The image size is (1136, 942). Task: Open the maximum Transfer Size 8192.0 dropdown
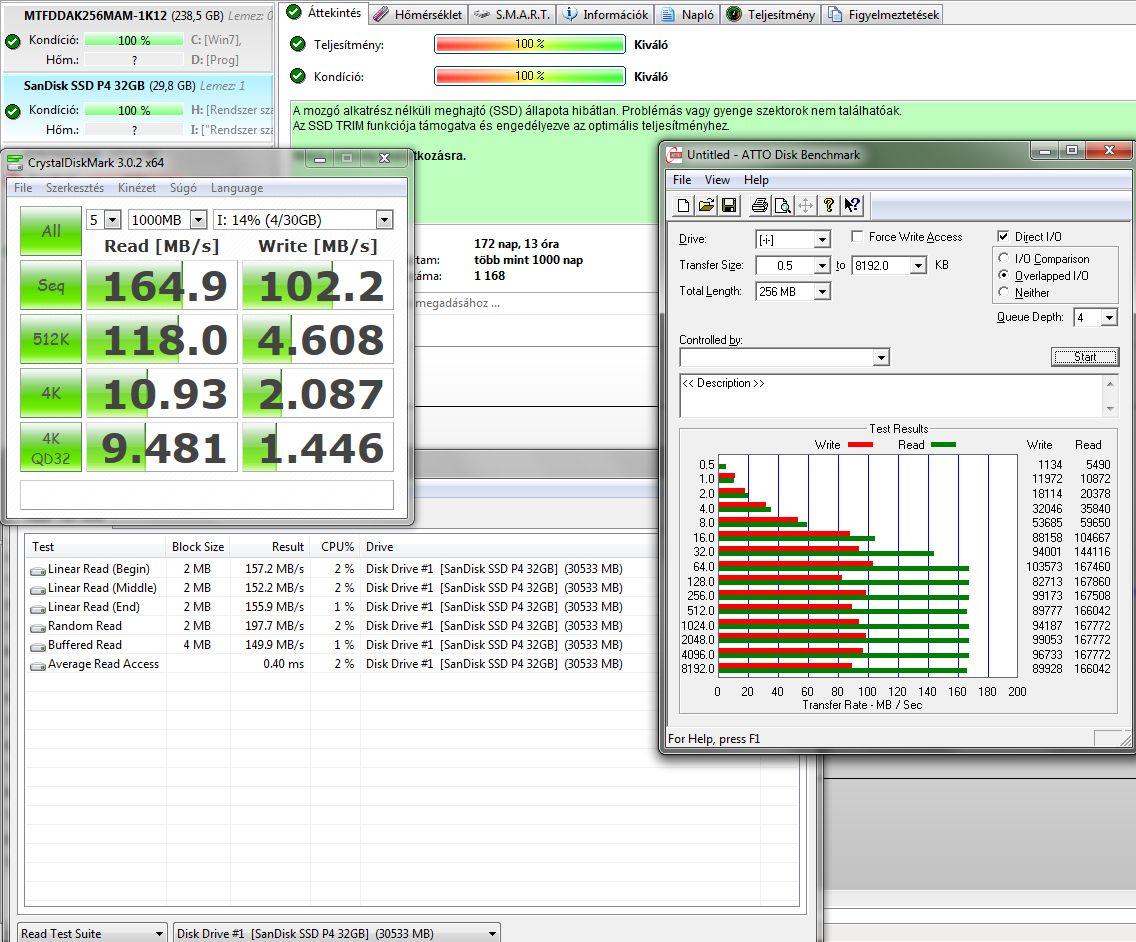918,266
